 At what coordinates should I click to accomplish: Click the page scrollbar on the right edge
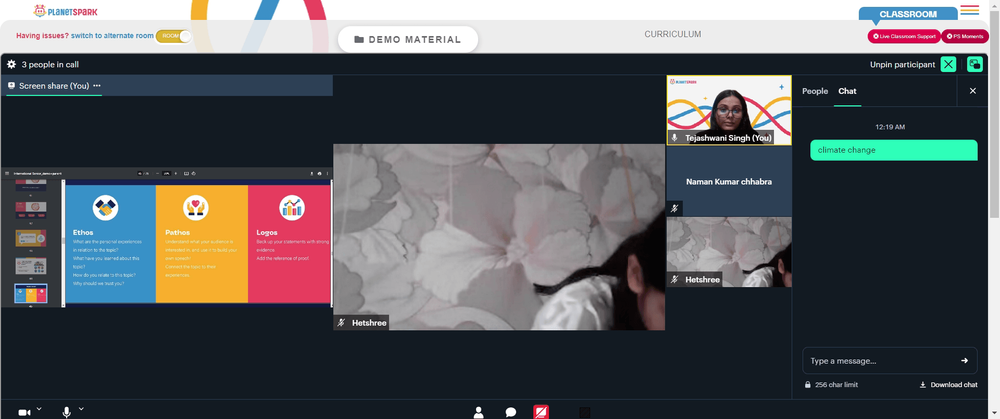click(x=995, y=115)
